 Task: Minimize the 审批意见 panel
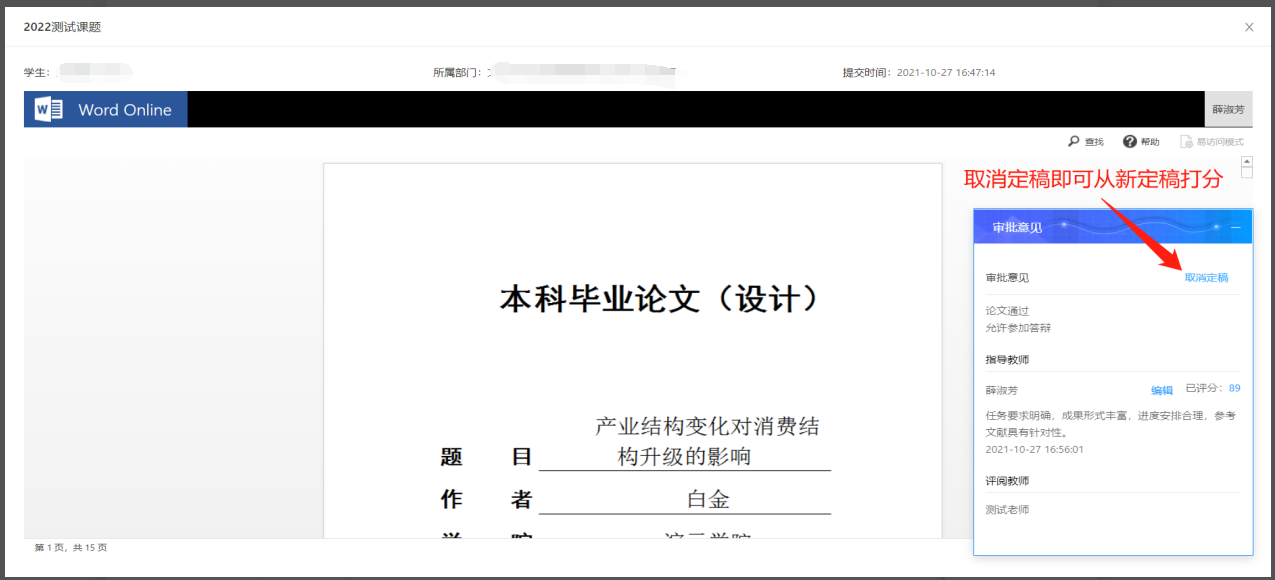[x=1236, y=228]
